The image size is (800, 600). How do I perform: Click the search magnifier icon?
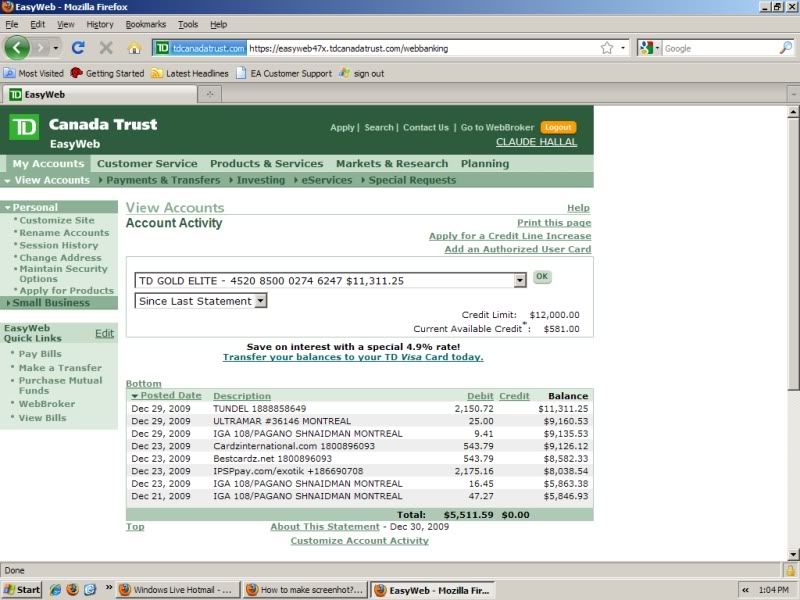click(786, 48)
